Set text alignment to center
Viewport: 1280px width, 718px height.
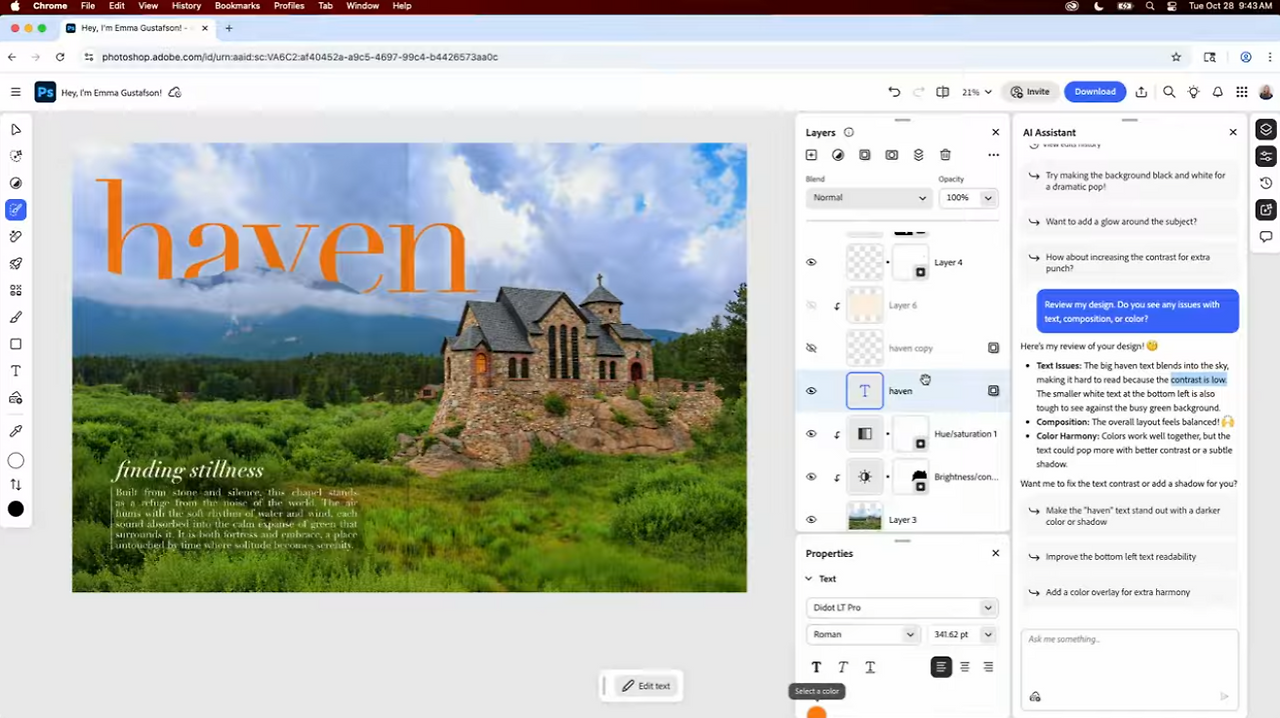click(x=965, y=667)
